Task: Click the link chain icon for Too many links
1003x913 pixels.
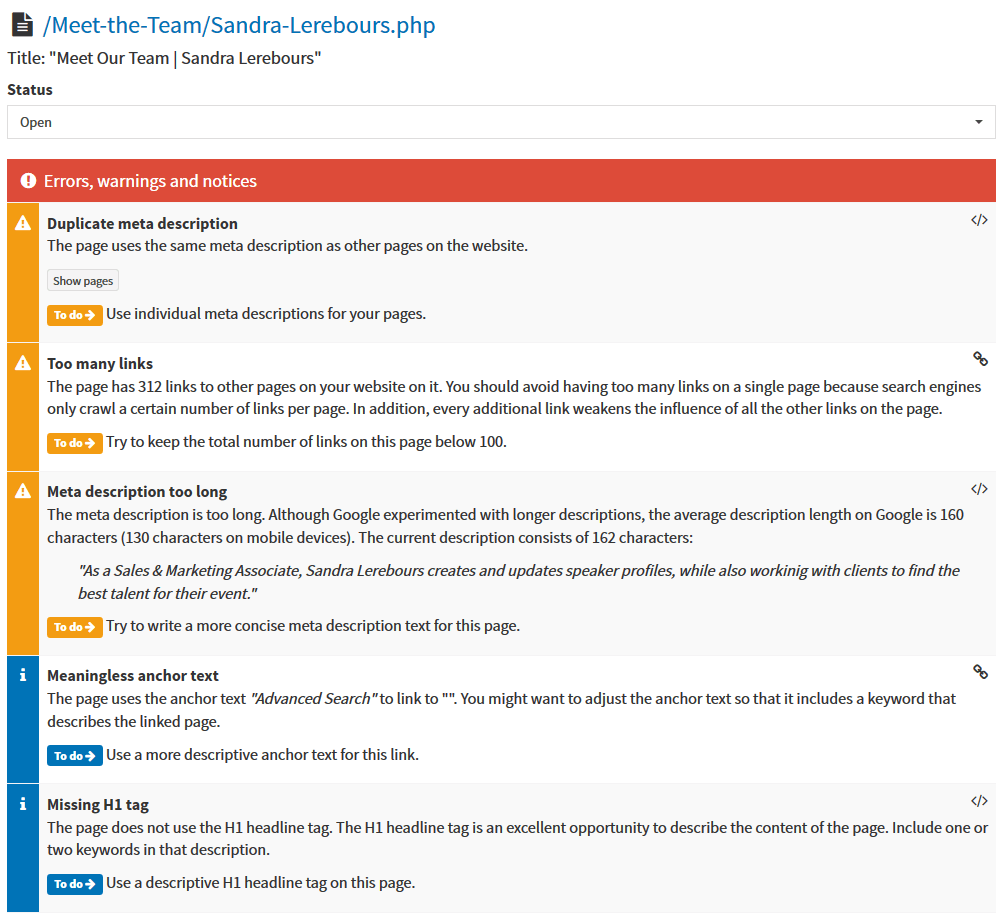Action: [980, 358]
